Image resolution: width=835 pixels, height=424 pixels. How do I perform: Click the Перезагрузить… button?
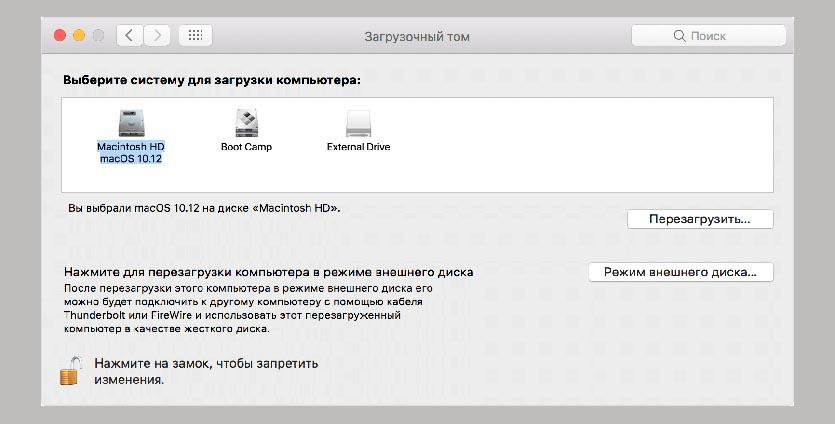pyautogui.click(x=700, y=219)
